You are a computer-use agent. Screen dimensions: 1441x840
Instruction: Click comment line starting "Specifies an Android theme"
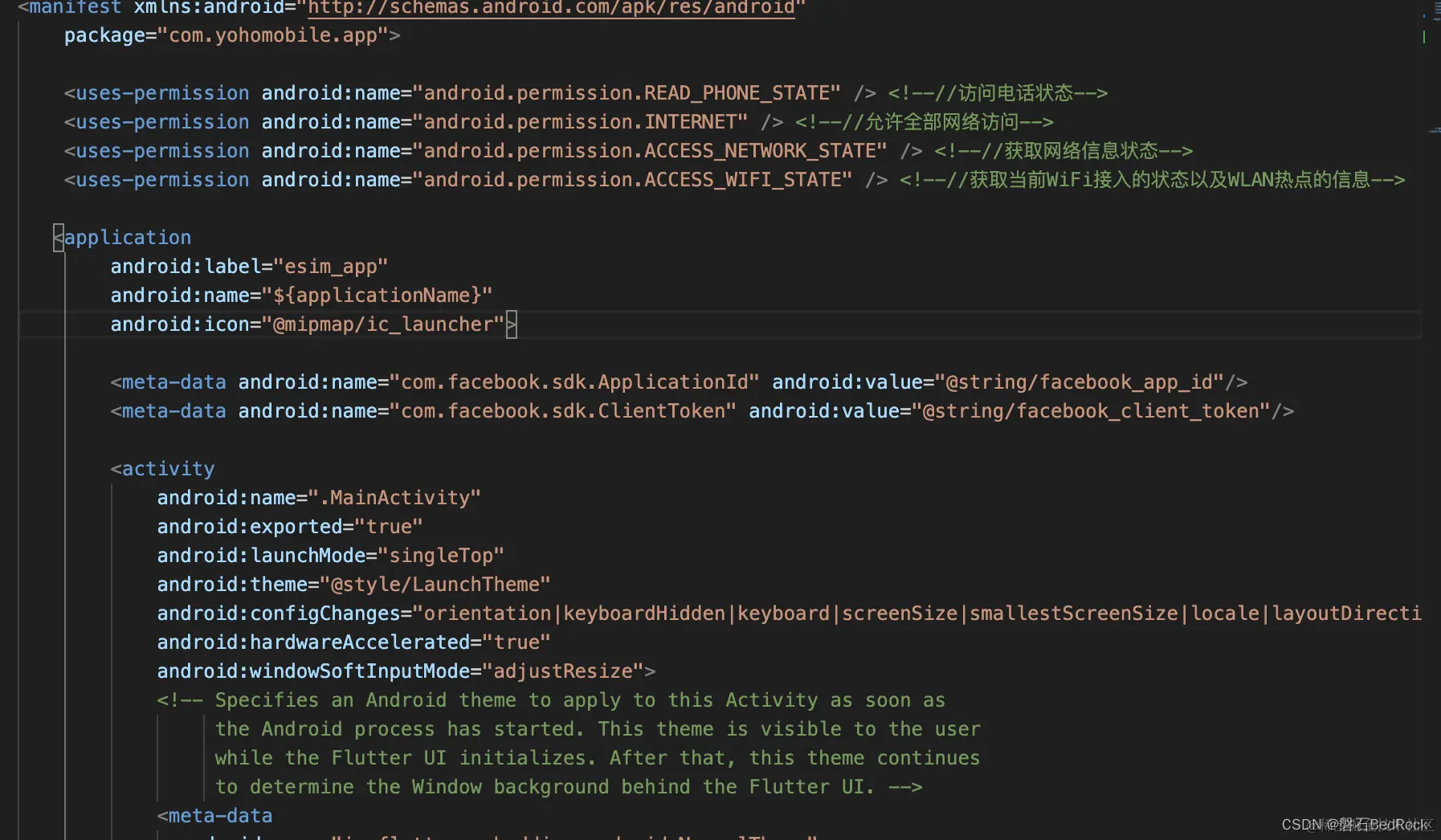point(551,700)
